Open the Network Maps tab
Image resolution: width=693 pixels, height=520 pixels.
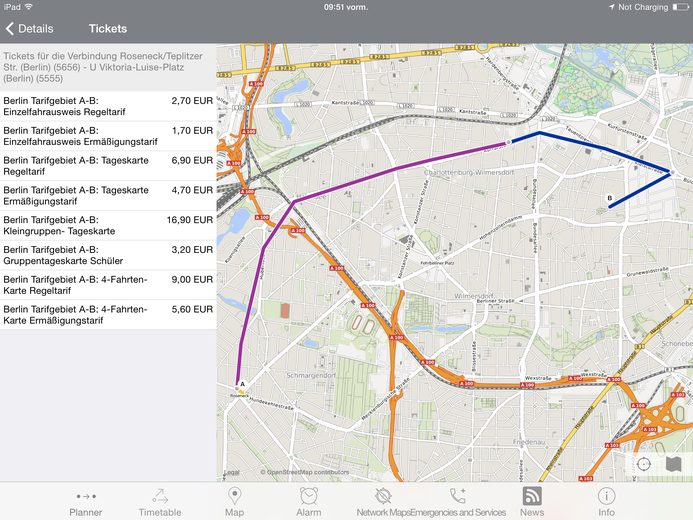tap(383, 503)
